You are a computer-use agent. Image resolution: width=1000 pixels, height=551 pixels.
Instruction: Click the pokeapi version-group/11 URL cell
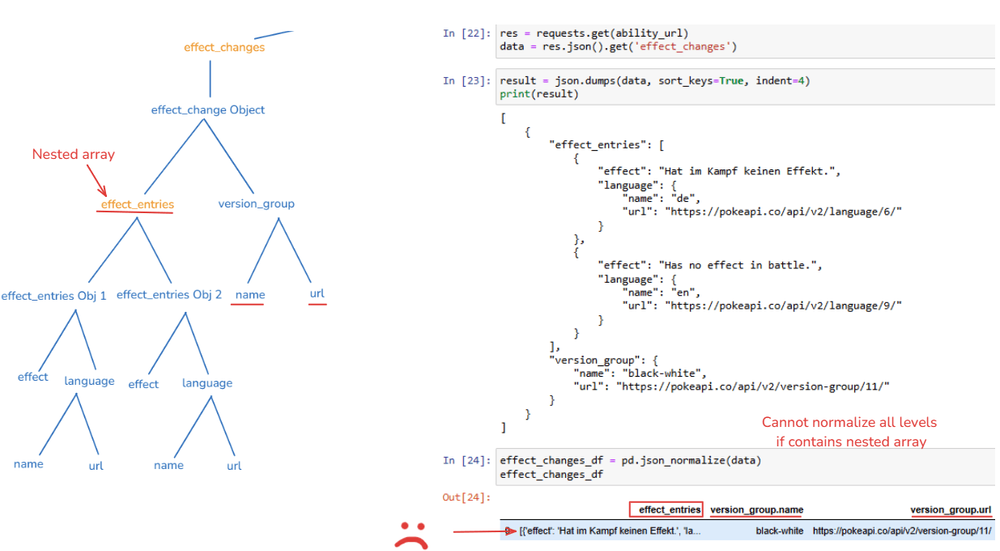pyautogui.click(x=902, y=531)
